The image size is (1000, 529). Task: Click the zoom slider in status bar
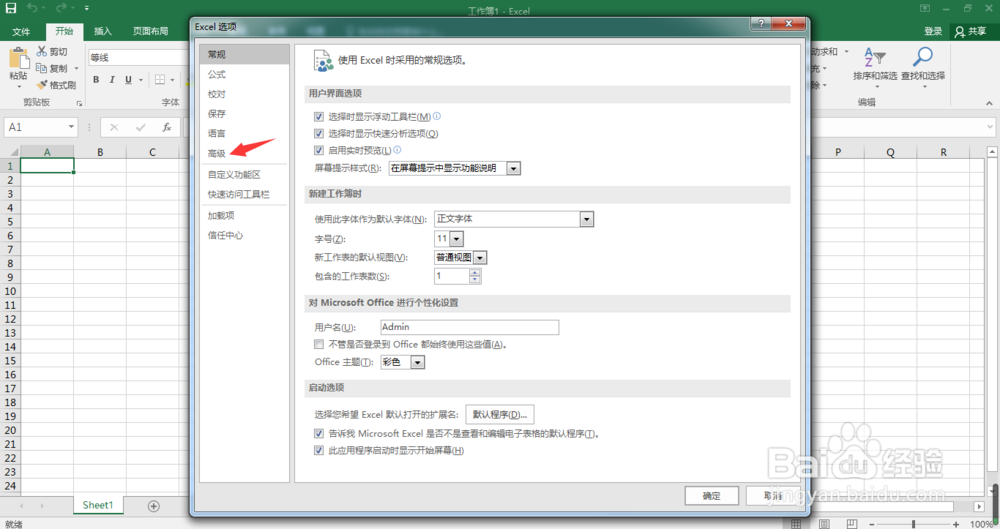913,524
